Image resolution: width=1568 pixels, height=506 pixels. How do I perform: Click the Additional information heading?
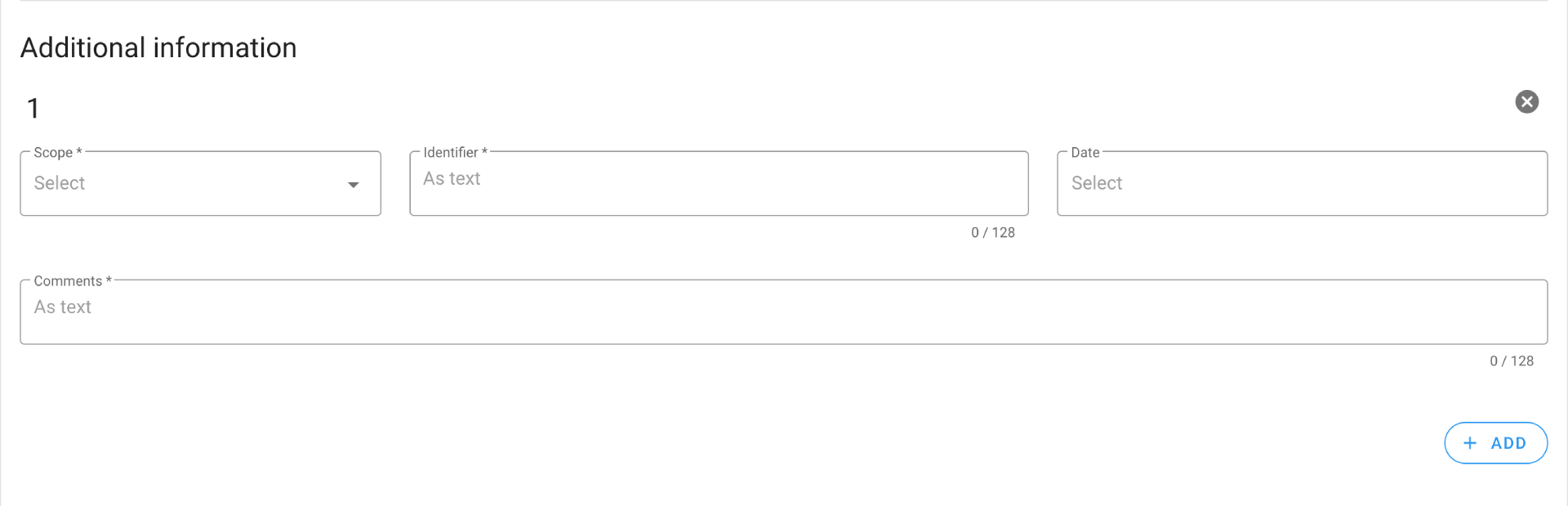158,47
